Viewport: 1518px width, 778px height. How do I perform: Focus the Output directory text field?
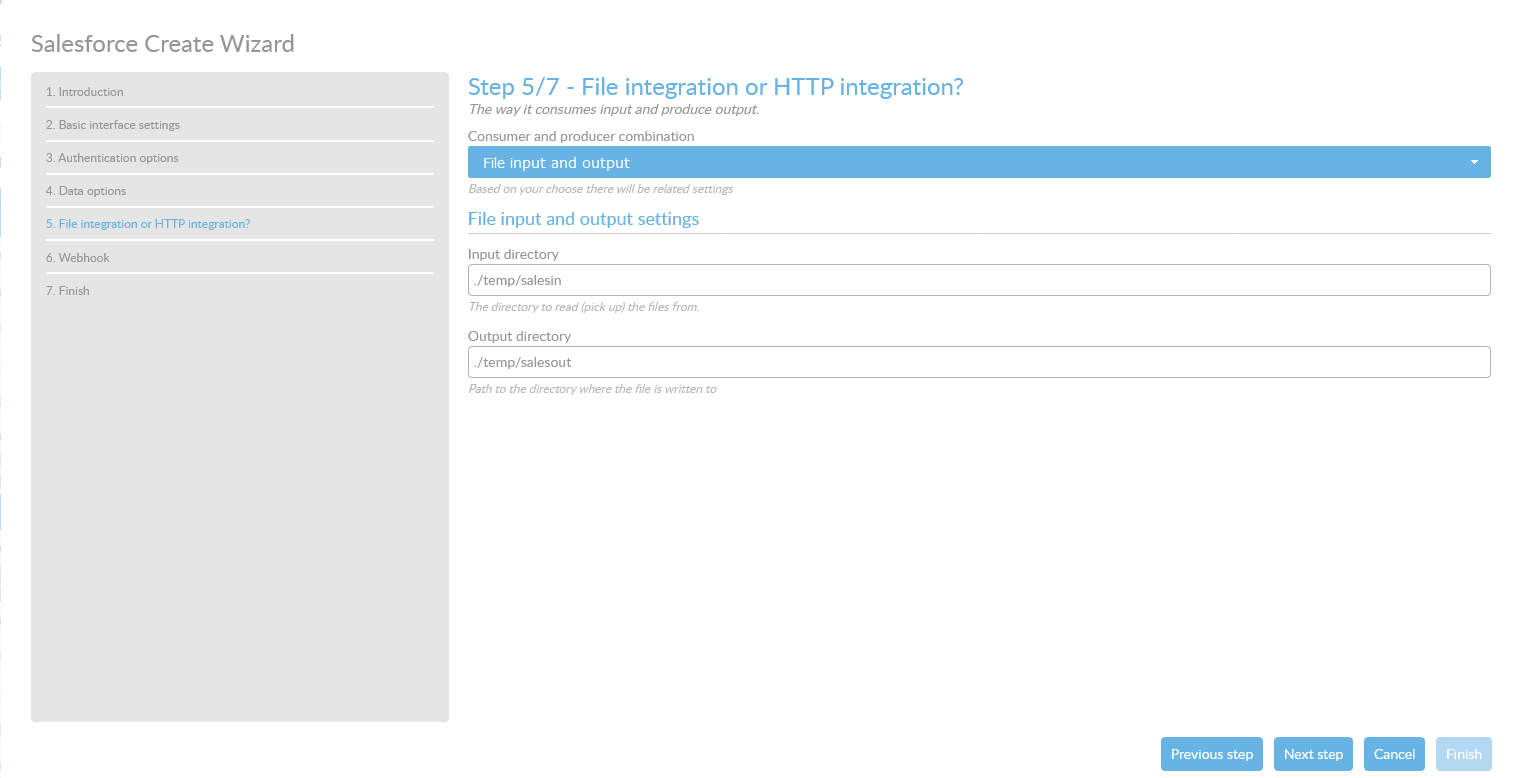pyautogui.click(x=978, y=362)
